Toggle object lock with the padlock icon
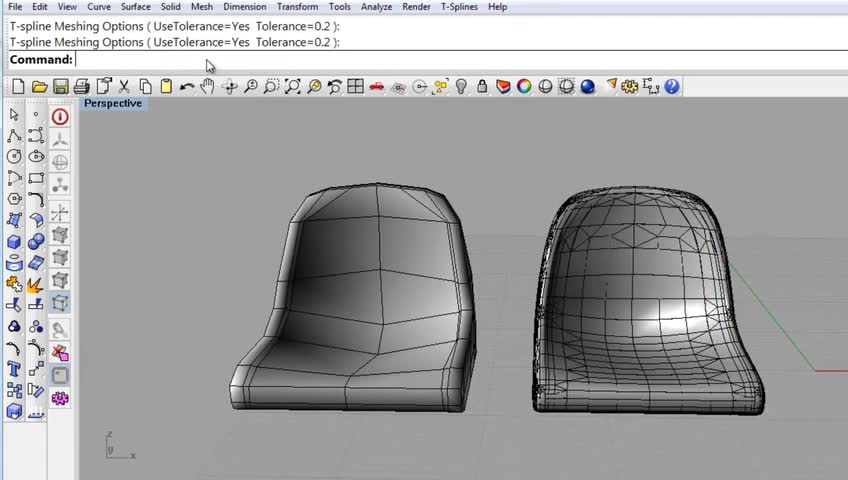The height and width of the screenshot is (480, 848). [x=482, y=87]
